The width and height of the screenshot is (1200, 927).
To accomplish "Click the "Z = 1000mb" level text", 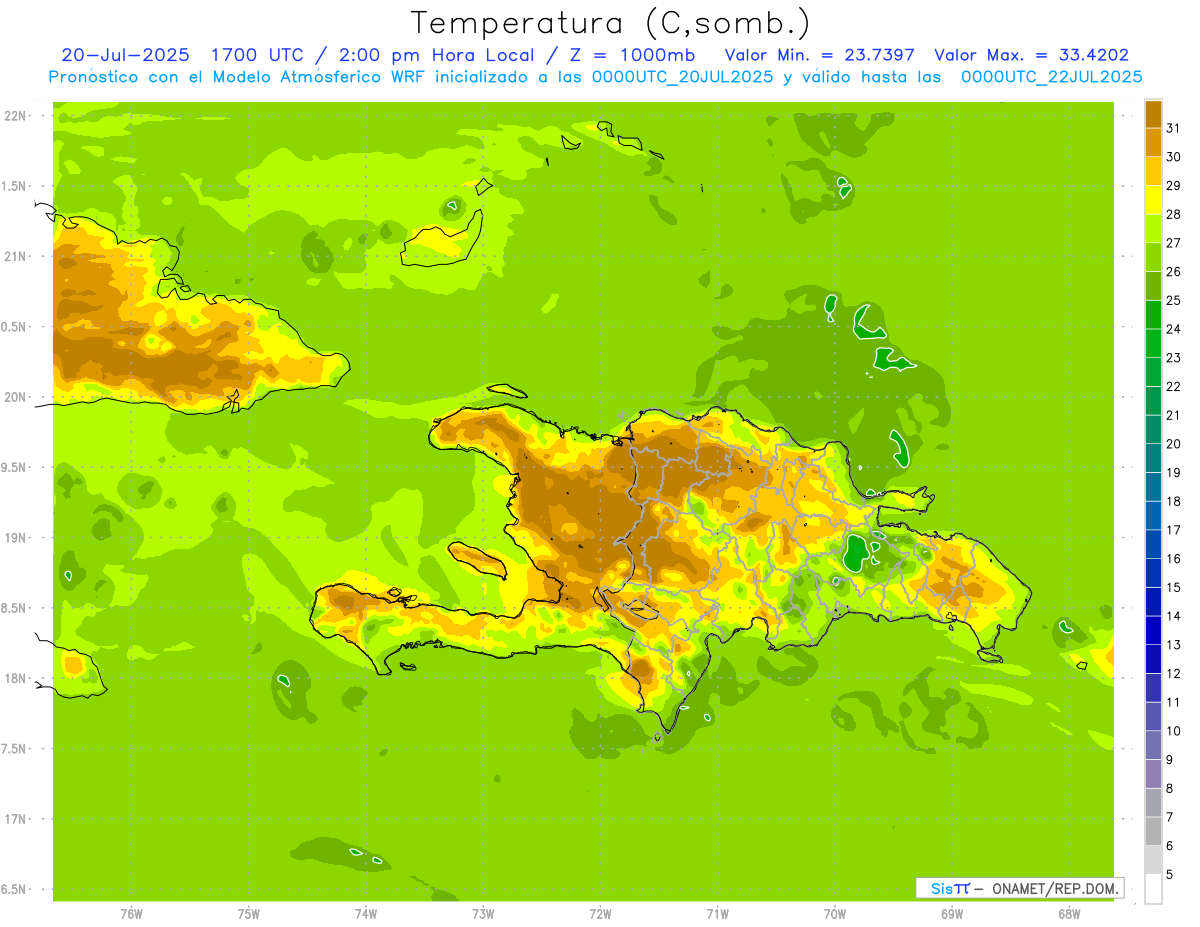I will tap(631, 55).
